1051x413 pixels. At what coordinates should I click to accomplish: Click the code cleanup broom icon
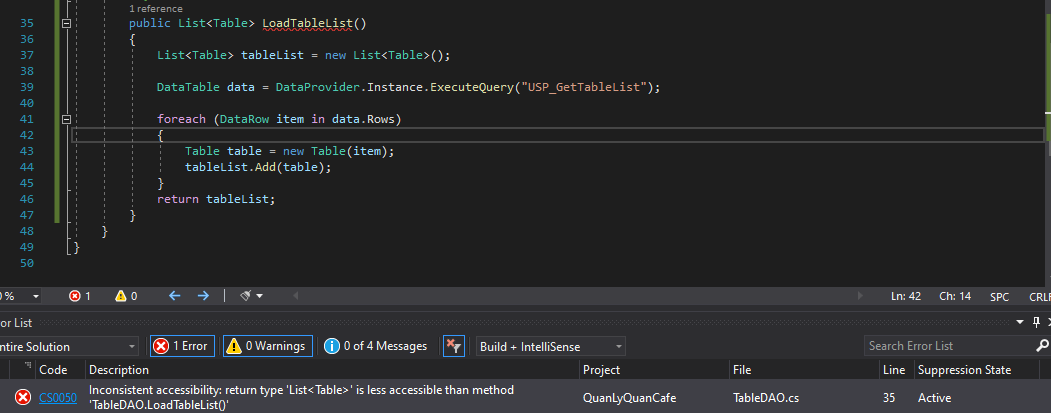click(246, 296)
